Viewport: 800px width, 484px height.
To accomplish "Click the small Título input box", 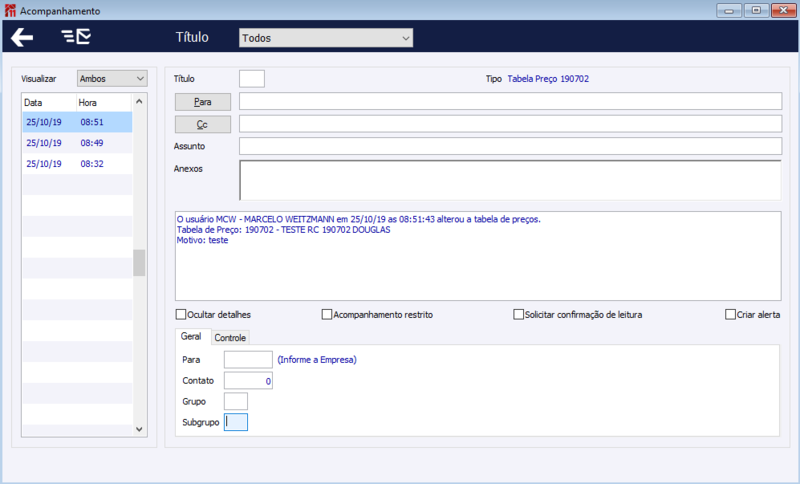I will tap(252, 79).
